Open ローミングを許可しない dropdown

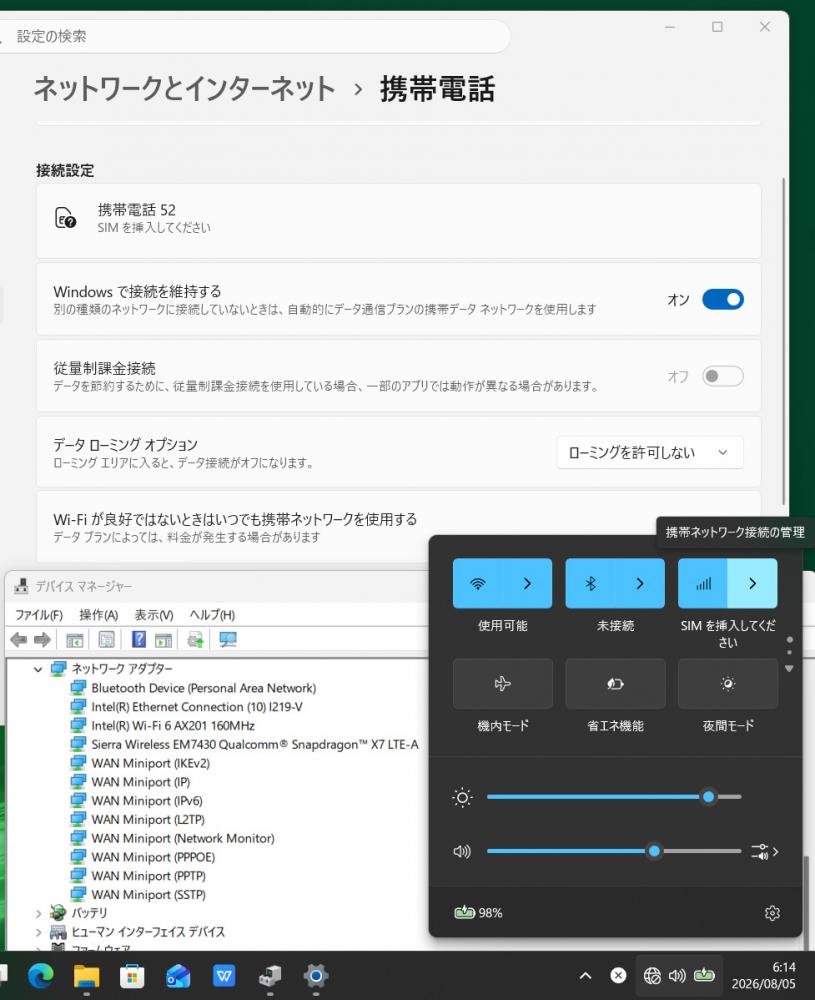tap(649, 452)
